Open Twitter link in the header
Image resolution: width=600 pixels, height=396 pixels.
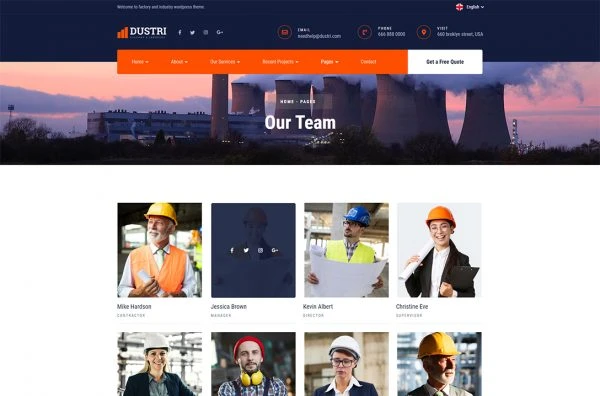click(x=192, y=33)
